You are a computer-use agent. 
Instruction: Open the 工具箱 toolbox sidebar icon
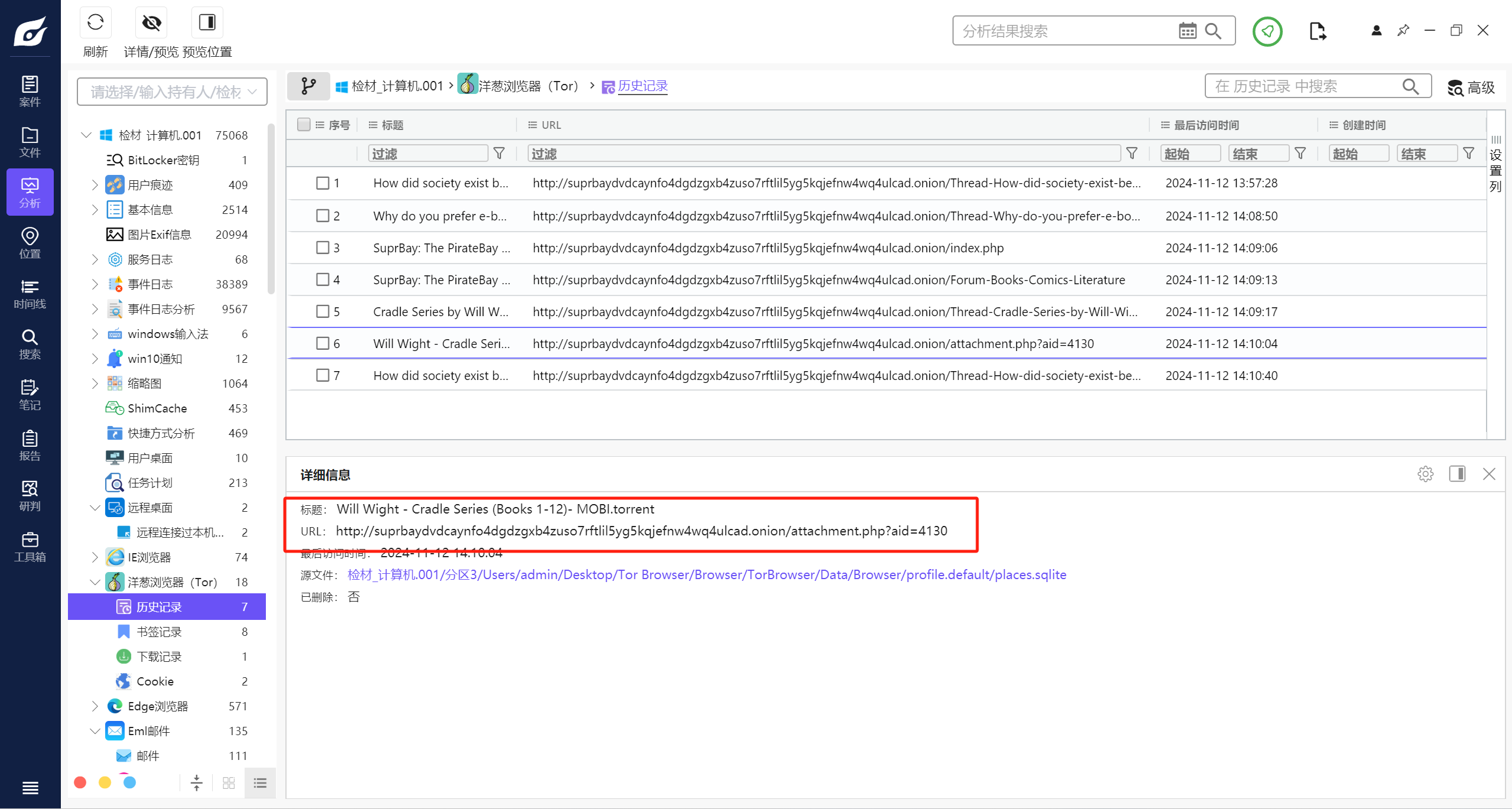click(30, 547)
